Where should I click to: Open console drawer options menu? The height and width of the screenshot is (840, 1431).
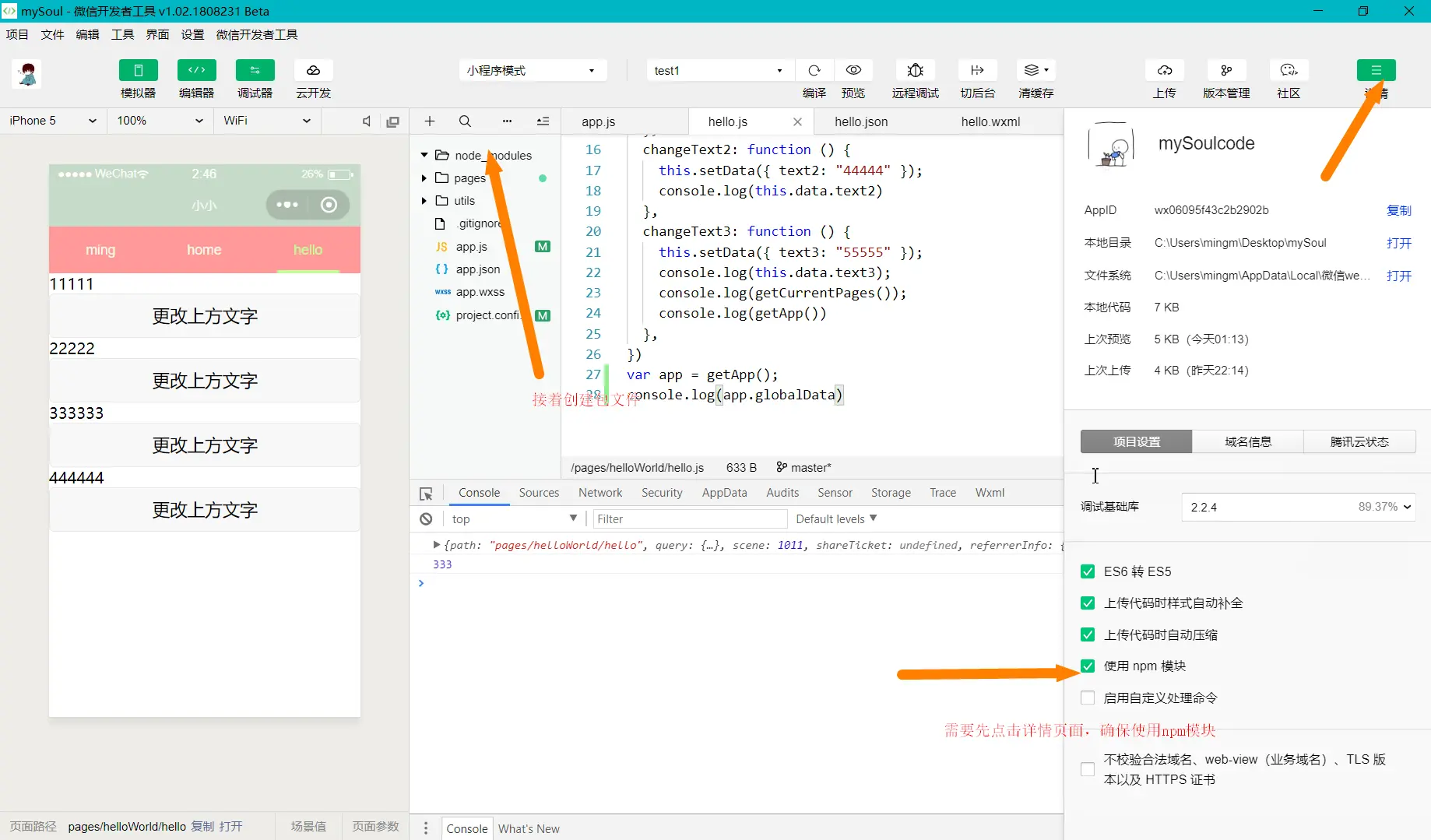[x=426, y=828]
